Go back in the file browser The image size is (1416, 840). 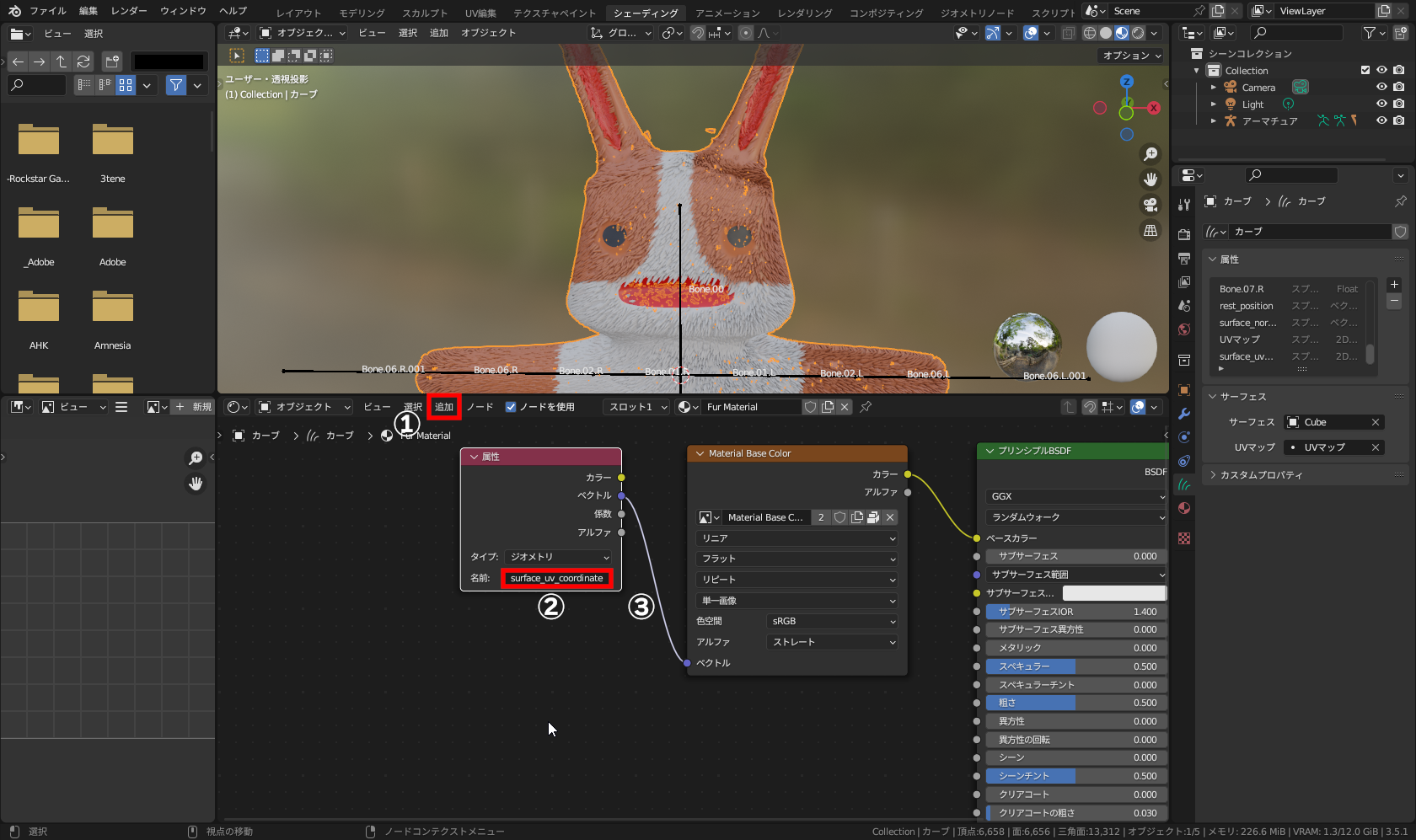(x=18, y=62)
